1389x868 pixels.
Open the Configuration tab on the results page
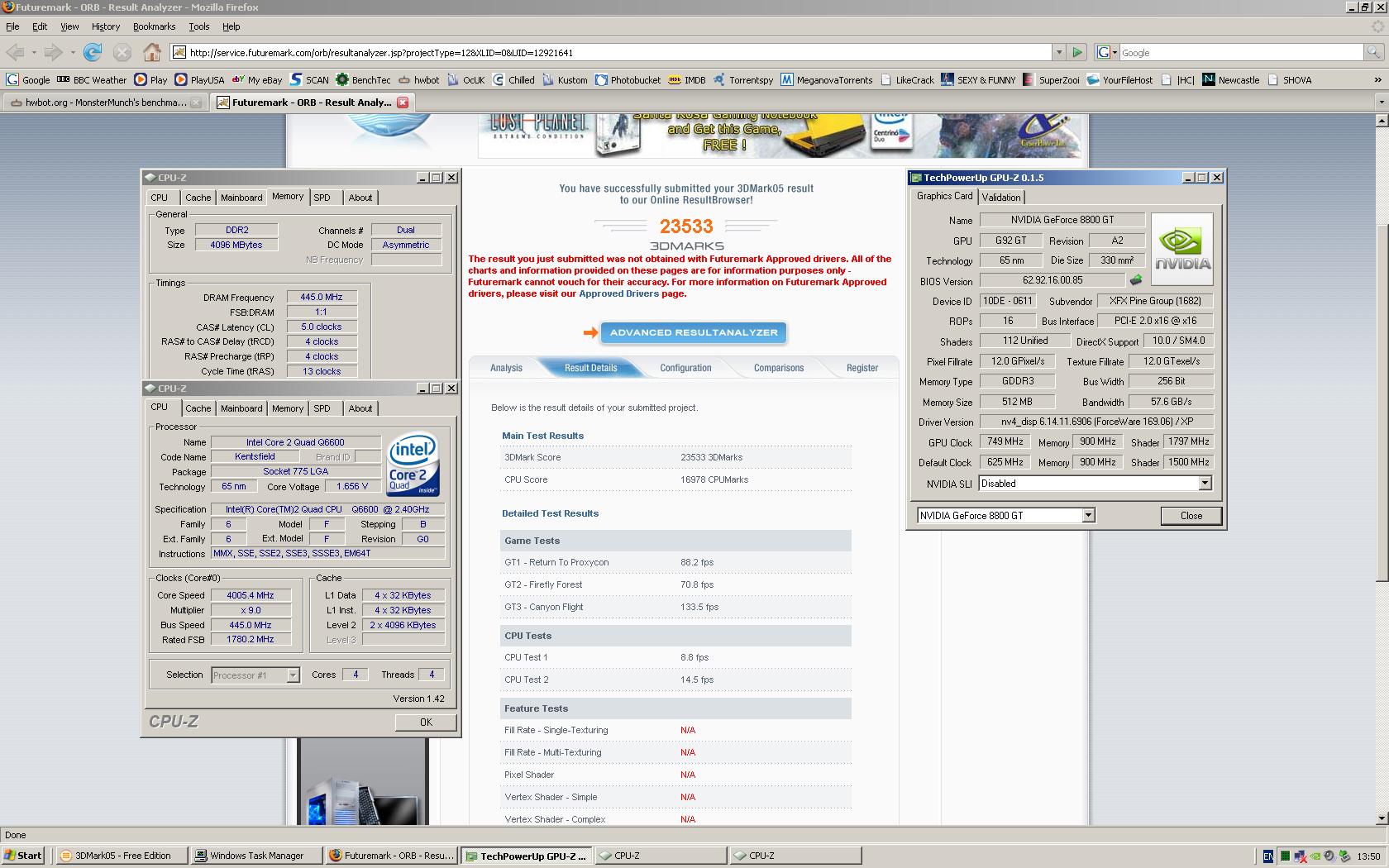pyautogui.click(x=685, y=368)
